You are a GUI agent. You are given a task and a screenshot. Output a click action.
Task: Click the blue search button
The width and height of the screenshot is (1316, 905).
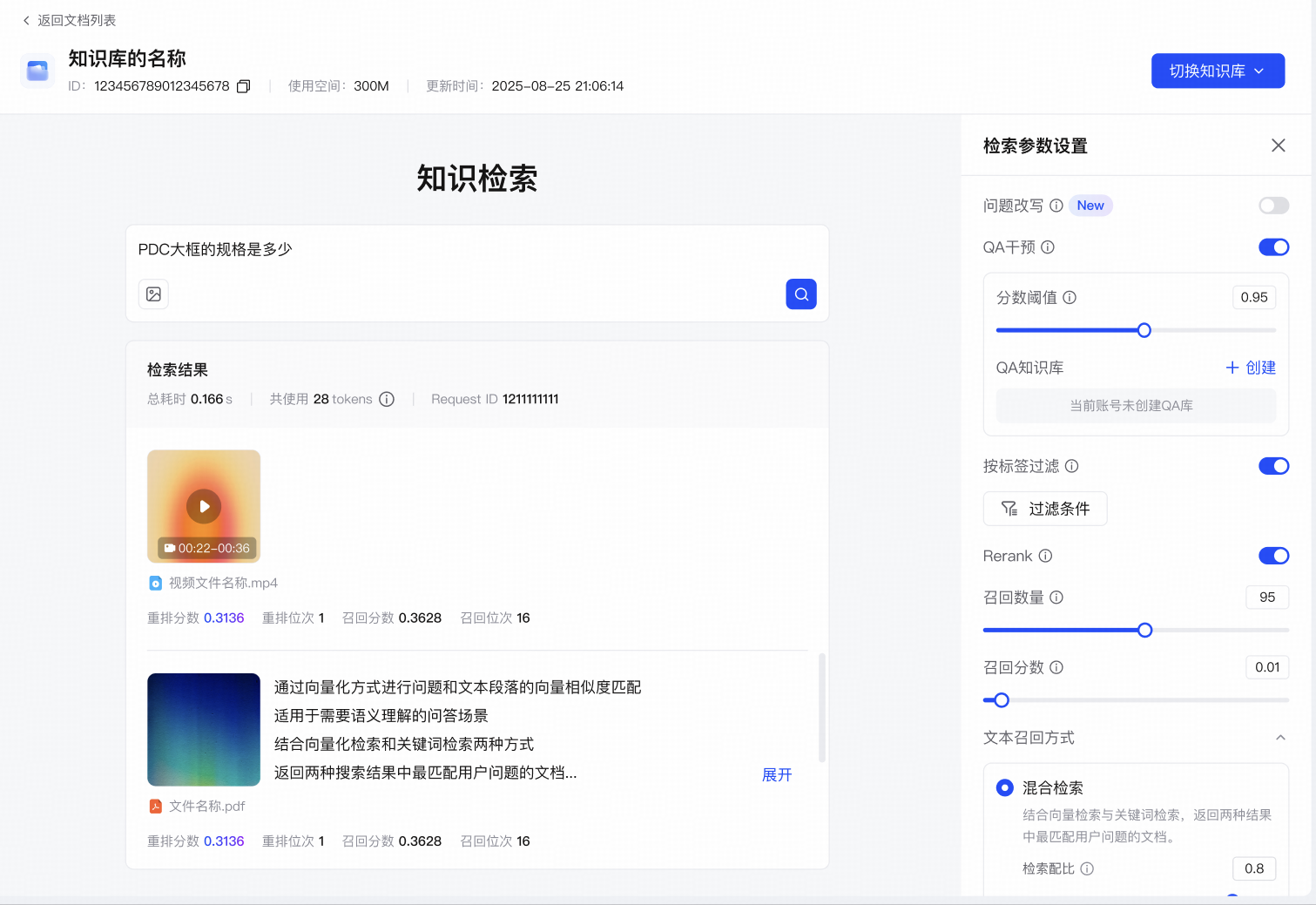tap(800, 294)
